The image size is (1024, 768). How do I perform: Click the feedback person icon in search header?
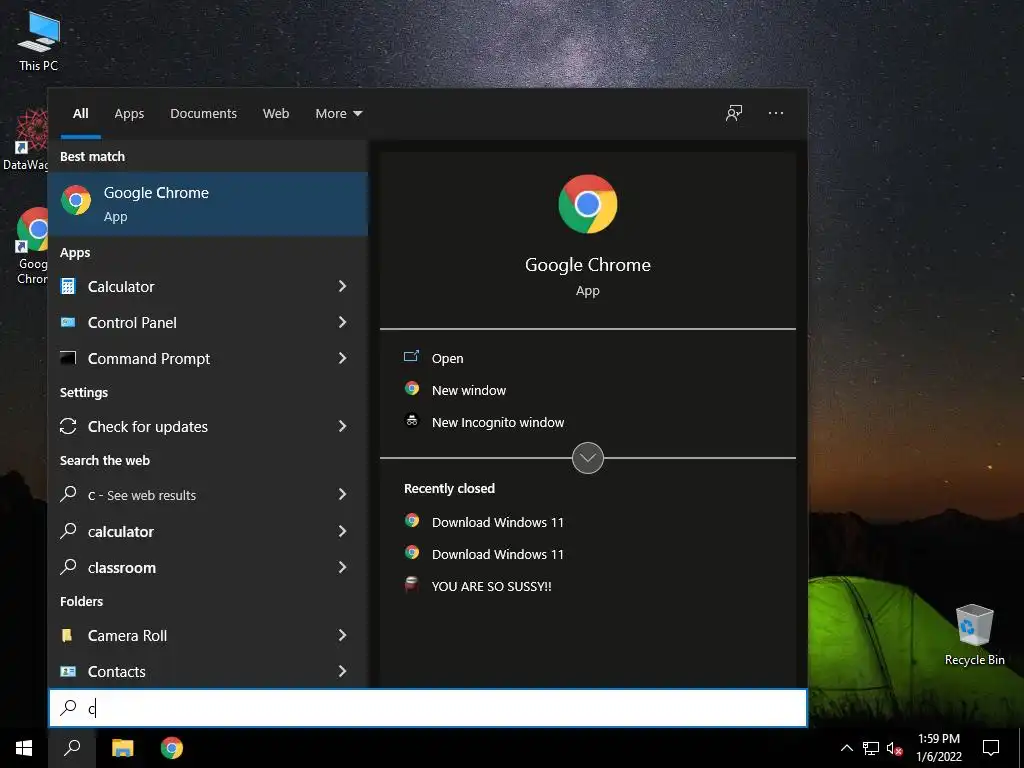tap(734, 113)
